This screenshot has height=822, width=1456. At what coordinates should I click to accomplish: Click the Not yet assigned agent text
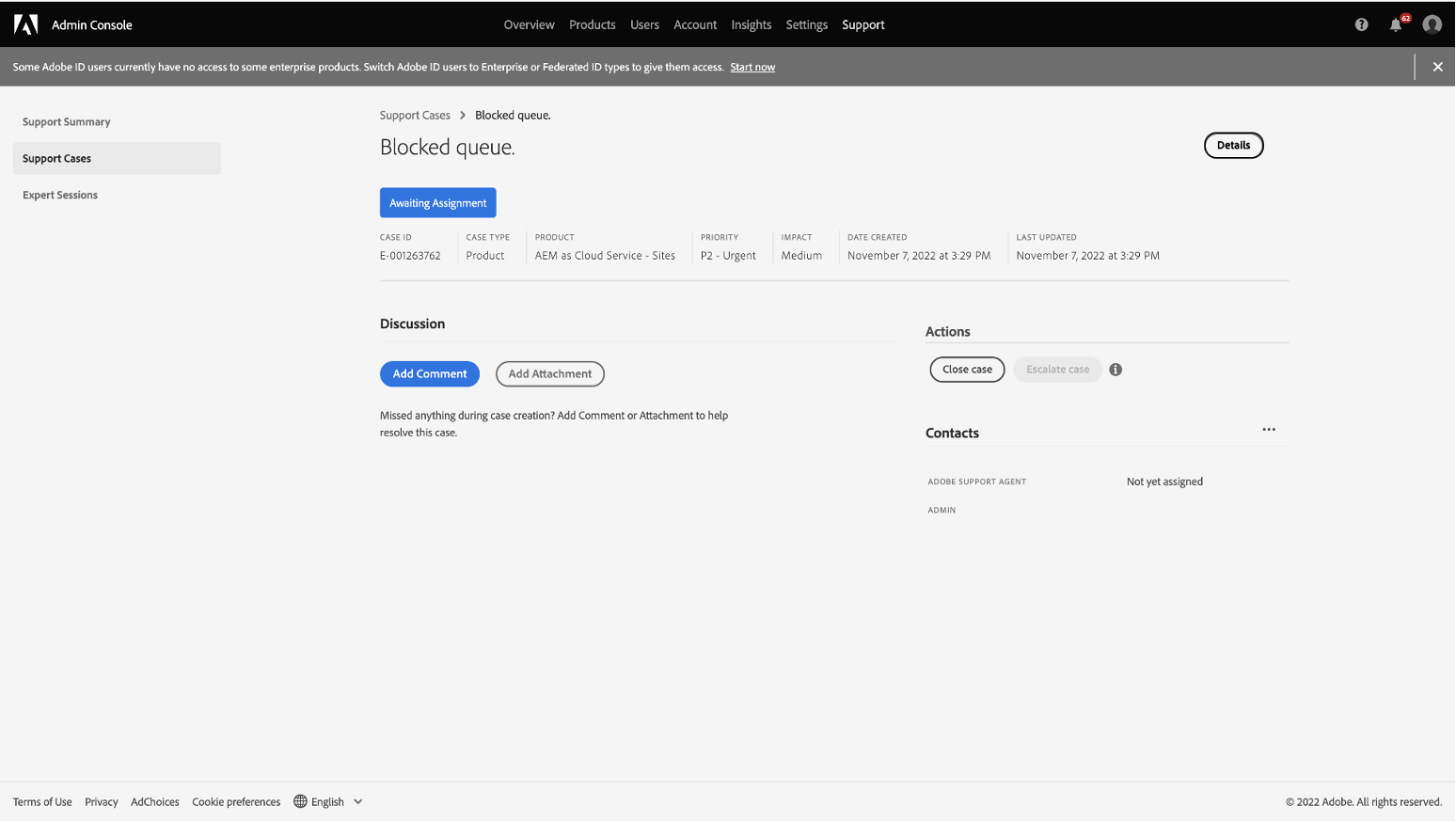pos(1164,482)
